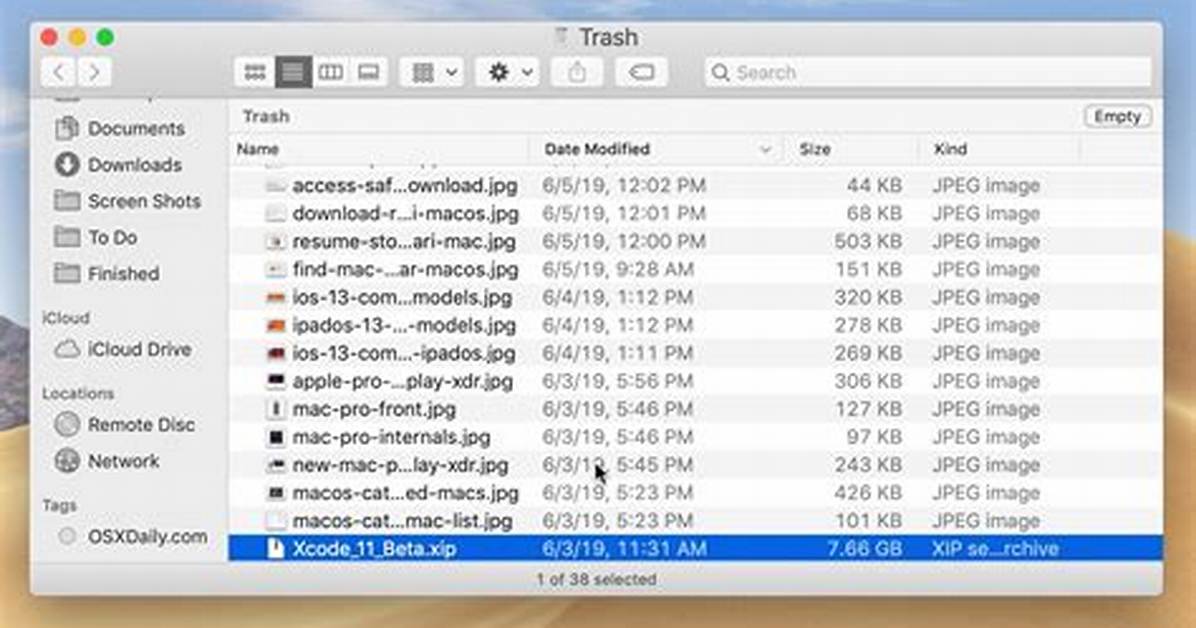Click the Xcode_11_Beta.xip file icon
Image resolution: width=1196 pixels, height=628 pixels.
[275, 549]
